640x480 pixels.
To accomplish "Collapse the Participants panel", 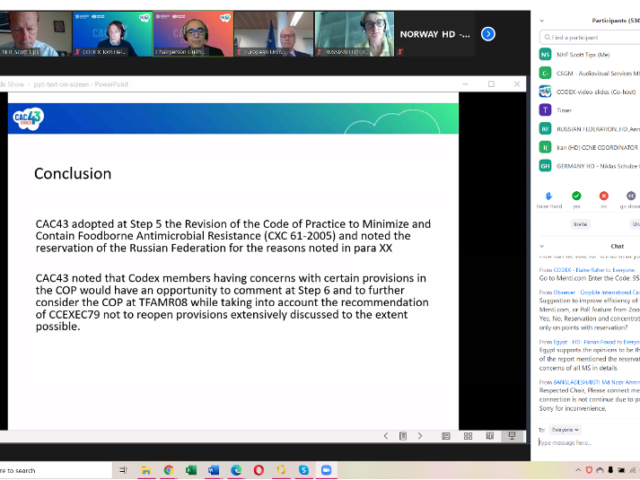I will click(541, 19).
